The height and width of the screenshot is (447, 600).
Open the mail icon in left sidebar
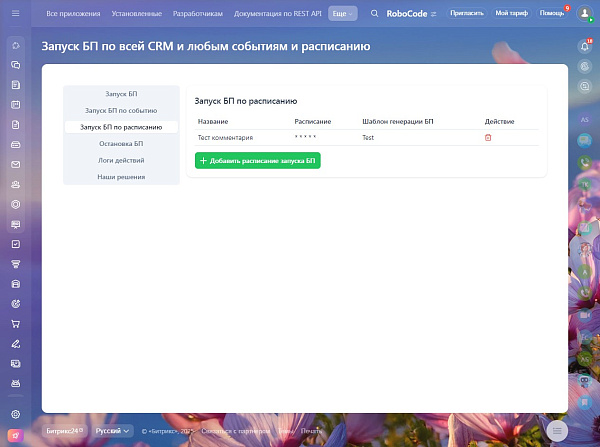(x=16, y=165)
